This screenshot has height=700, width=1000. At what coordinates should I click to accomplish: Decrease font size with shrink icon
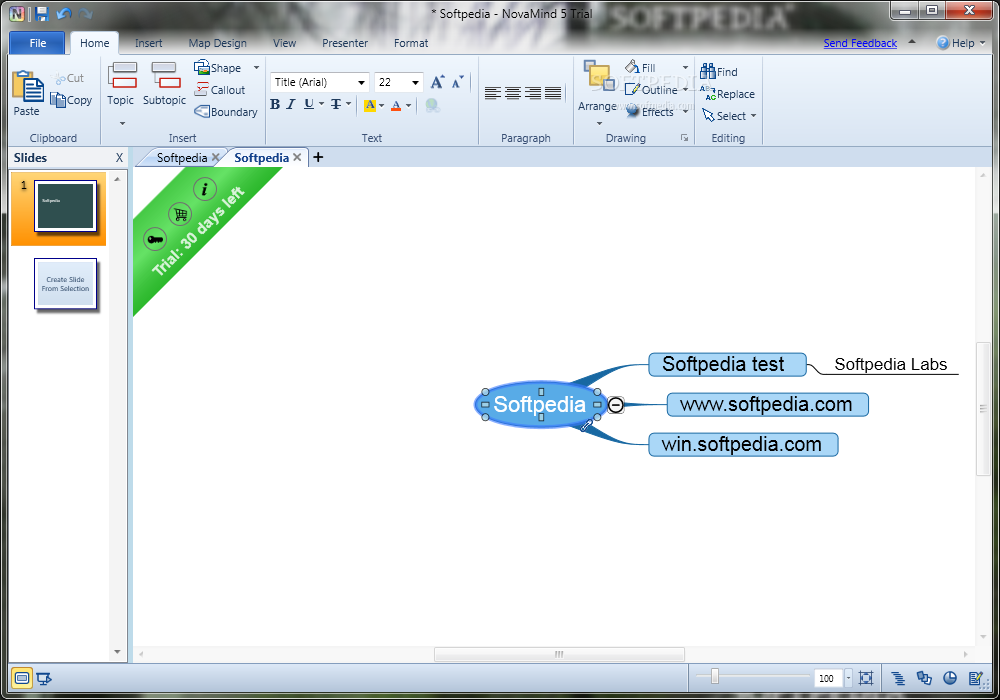(458, 82)
